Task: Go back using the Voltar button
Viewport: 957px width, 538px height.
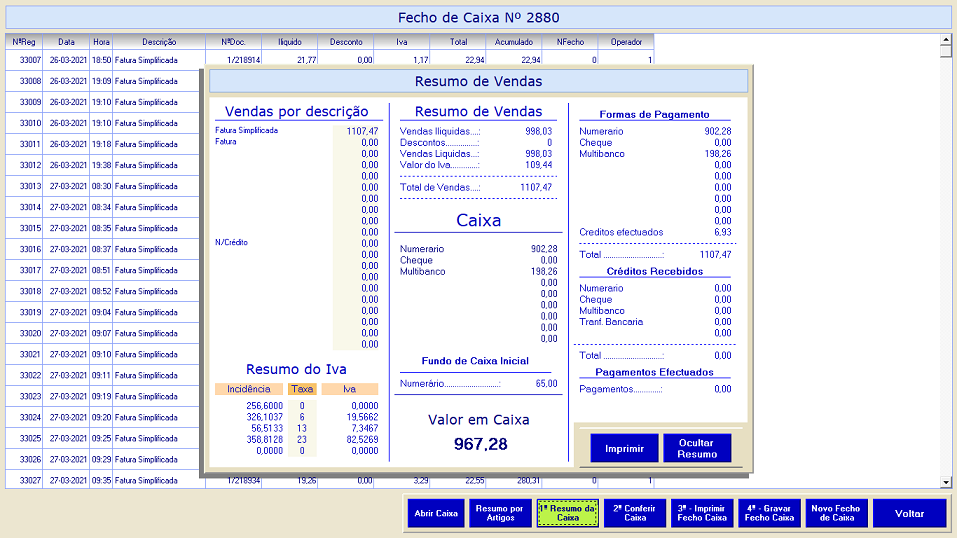Action: [909, 513]
